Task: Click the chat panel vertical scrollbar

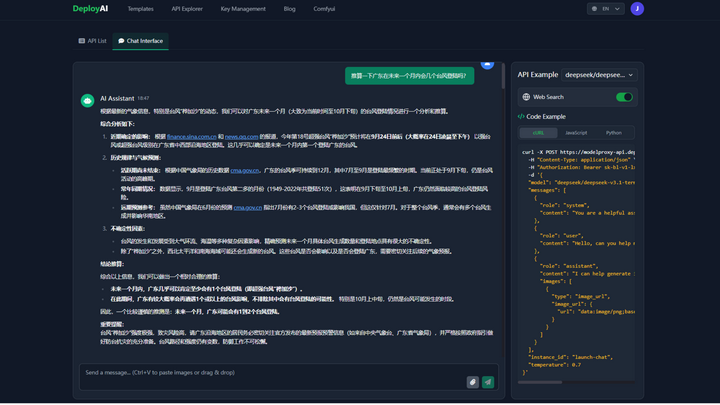Action: (x=503, y=76)
